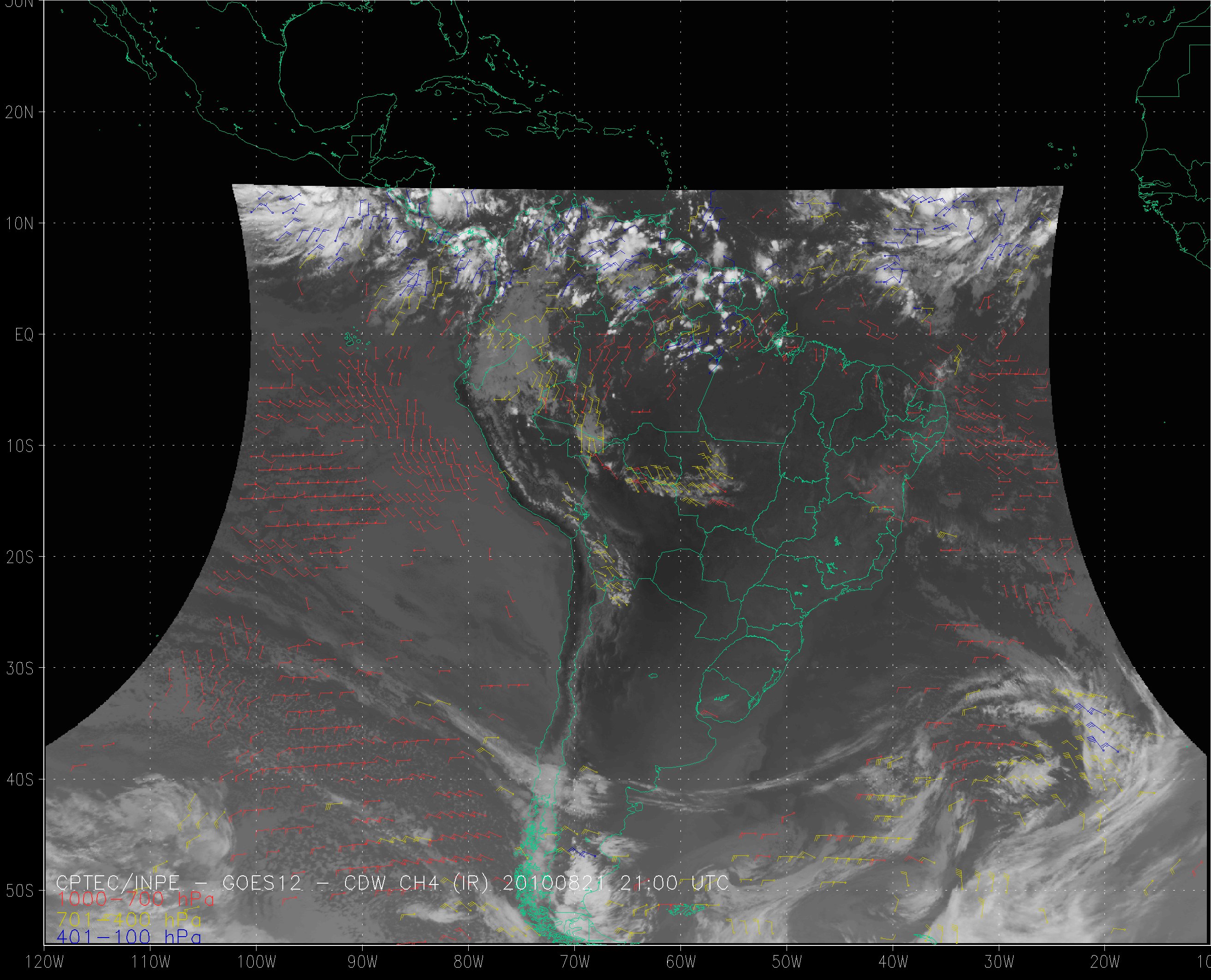The image size is (1211, 980).
Task: Click the 70W longitude axis label
Action: tap(575, 962)
